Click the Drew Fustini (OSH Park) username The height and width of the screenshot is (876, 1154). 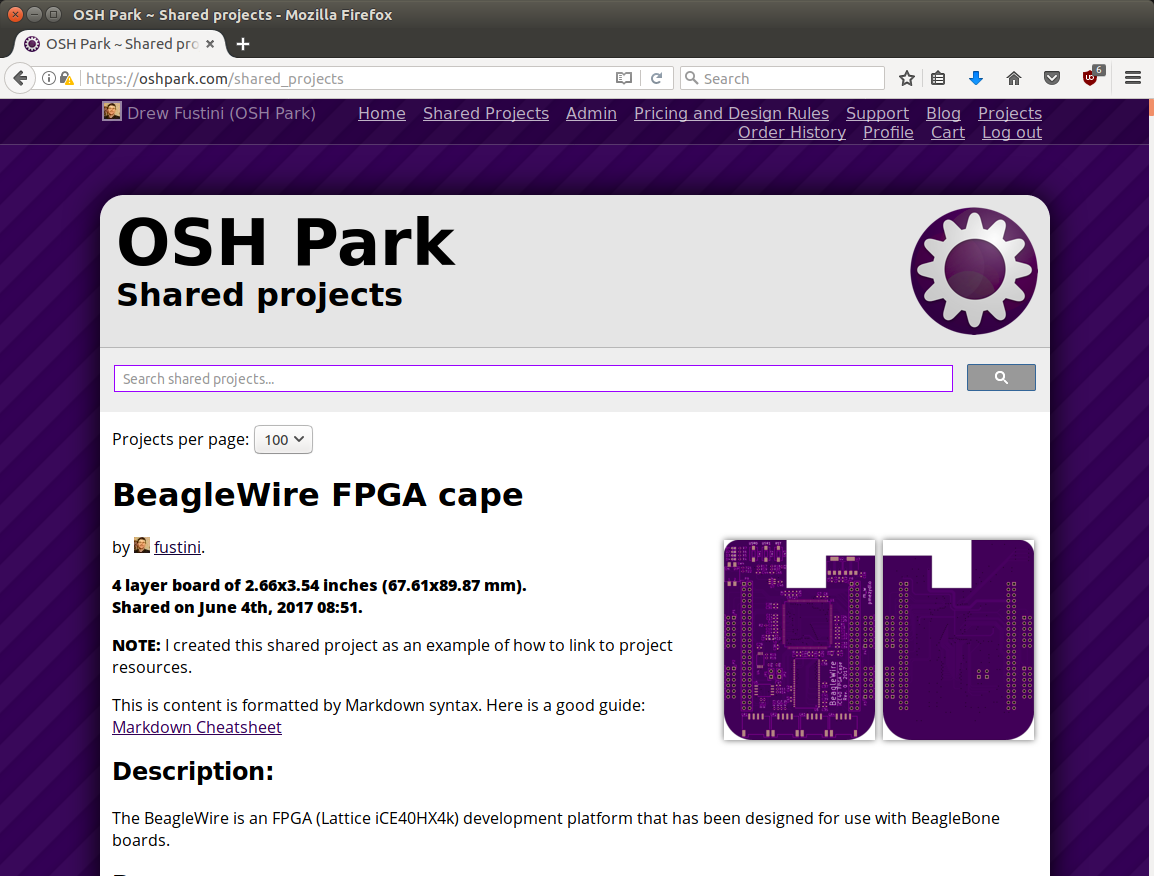(222, 113)
